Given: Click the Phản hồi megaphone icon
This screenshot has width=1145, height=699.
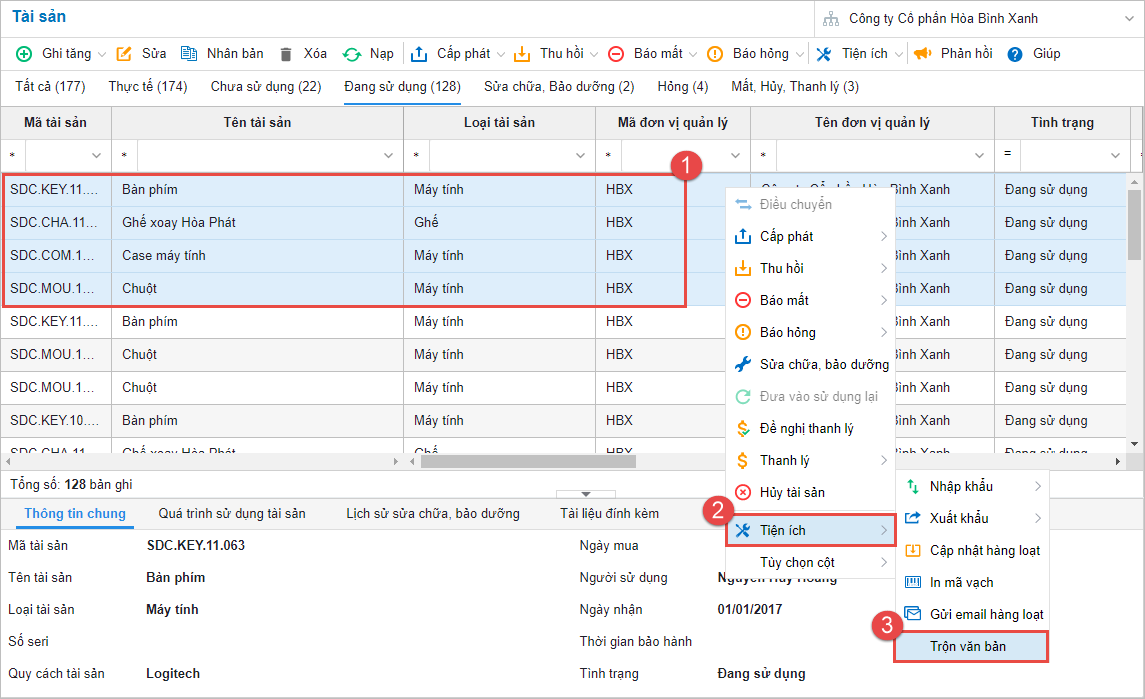Looking at the screenshot, I should coord(923,54).
